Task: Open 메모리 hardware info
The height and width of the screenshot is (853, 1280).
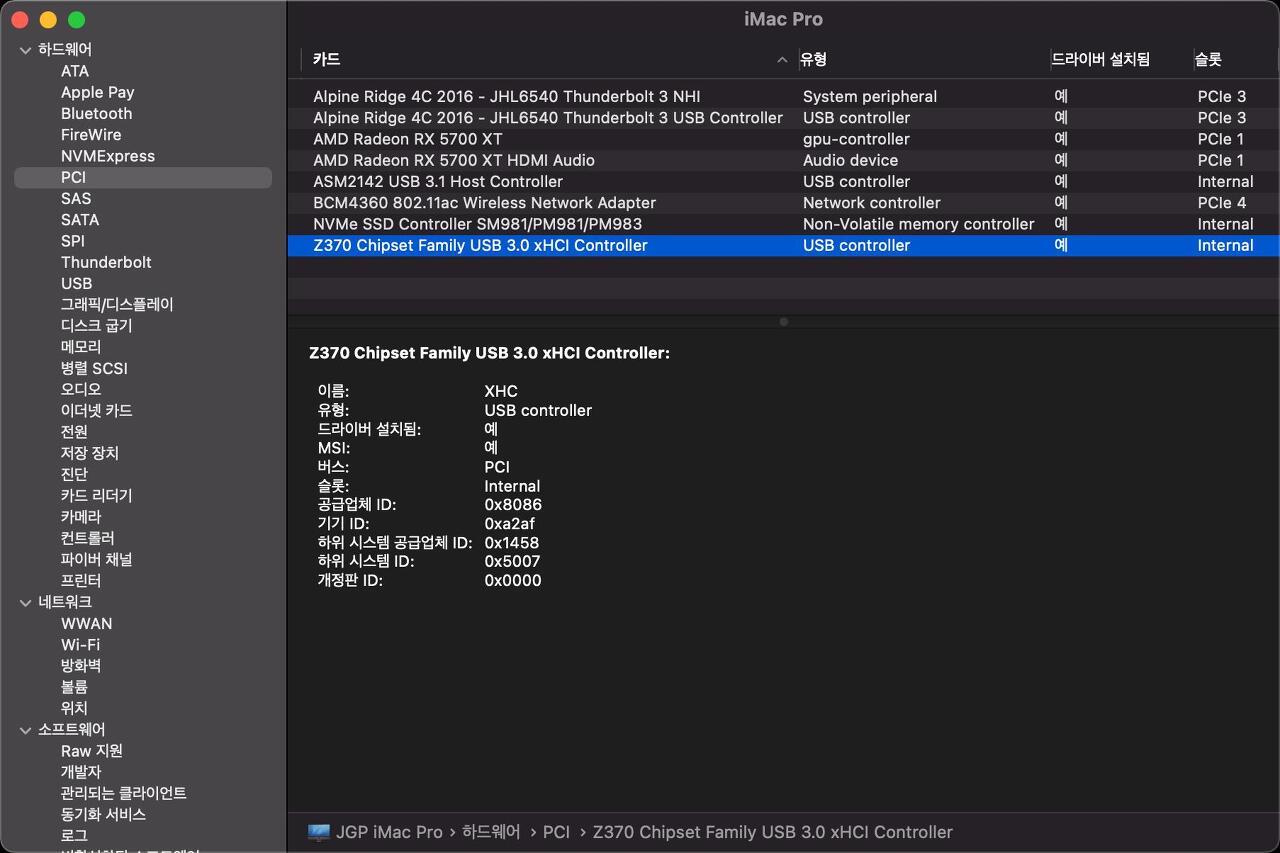Action: [81, 347]
